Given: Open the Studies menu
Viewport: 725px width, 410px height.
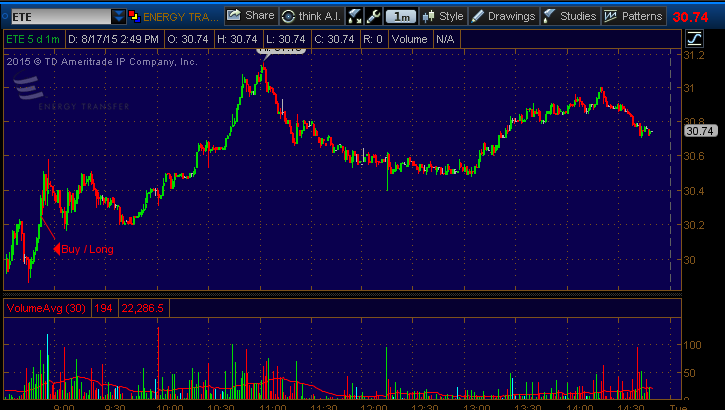Looking at the screenshot, I should 571,16.
